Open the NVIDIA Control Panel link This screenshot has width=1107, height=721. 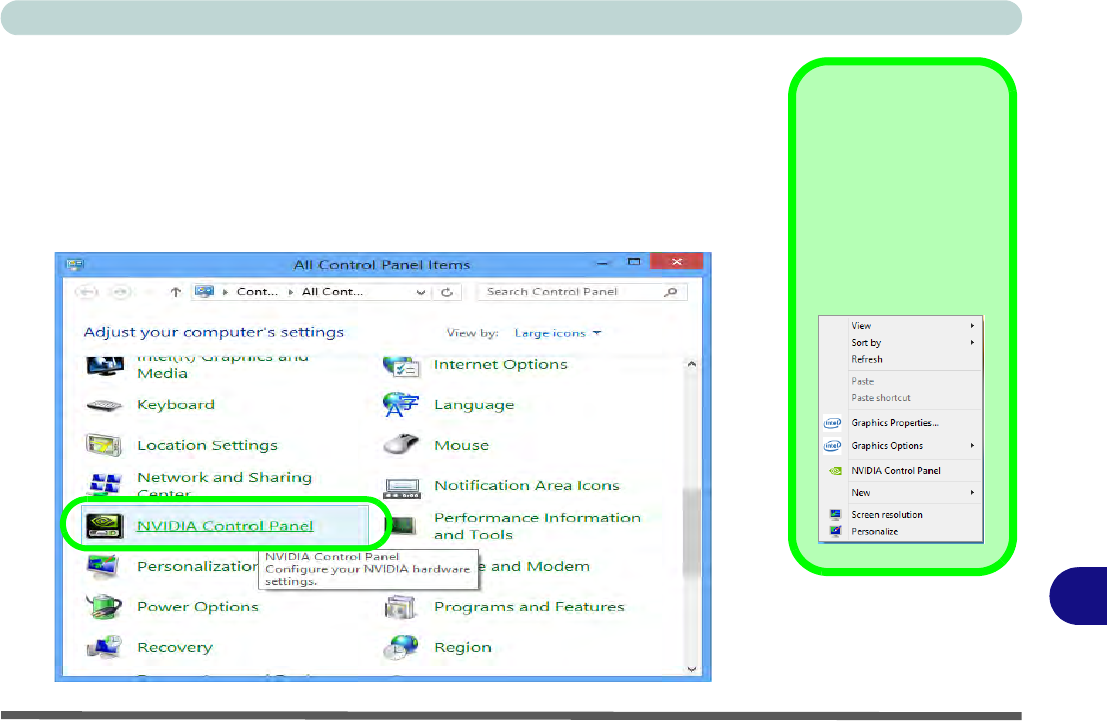225,526
